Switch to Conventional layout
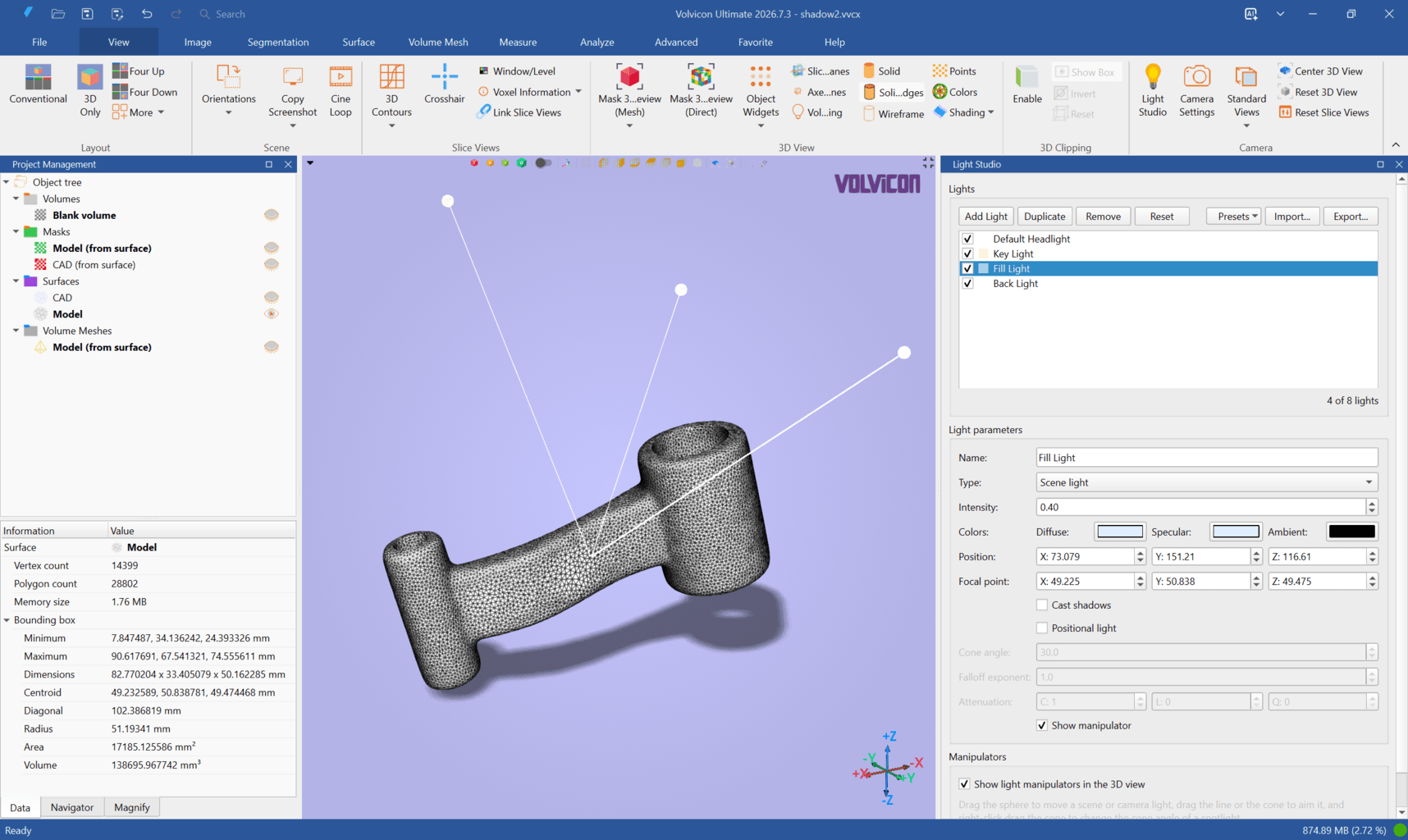This screenshot has width=1408, height=840. coord(38,84)
